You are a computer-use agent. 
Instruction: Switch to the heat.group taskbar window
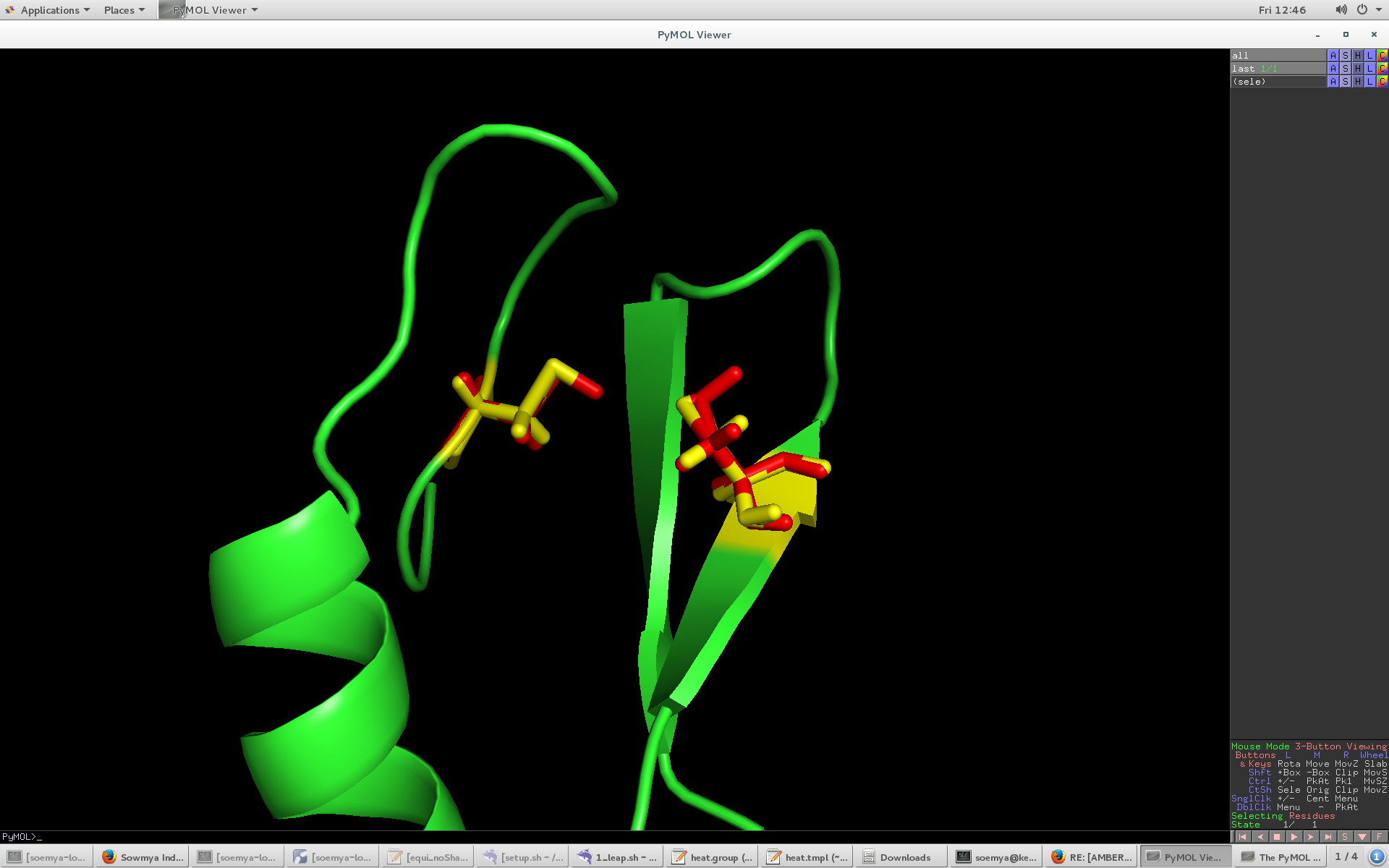point(713,857)
